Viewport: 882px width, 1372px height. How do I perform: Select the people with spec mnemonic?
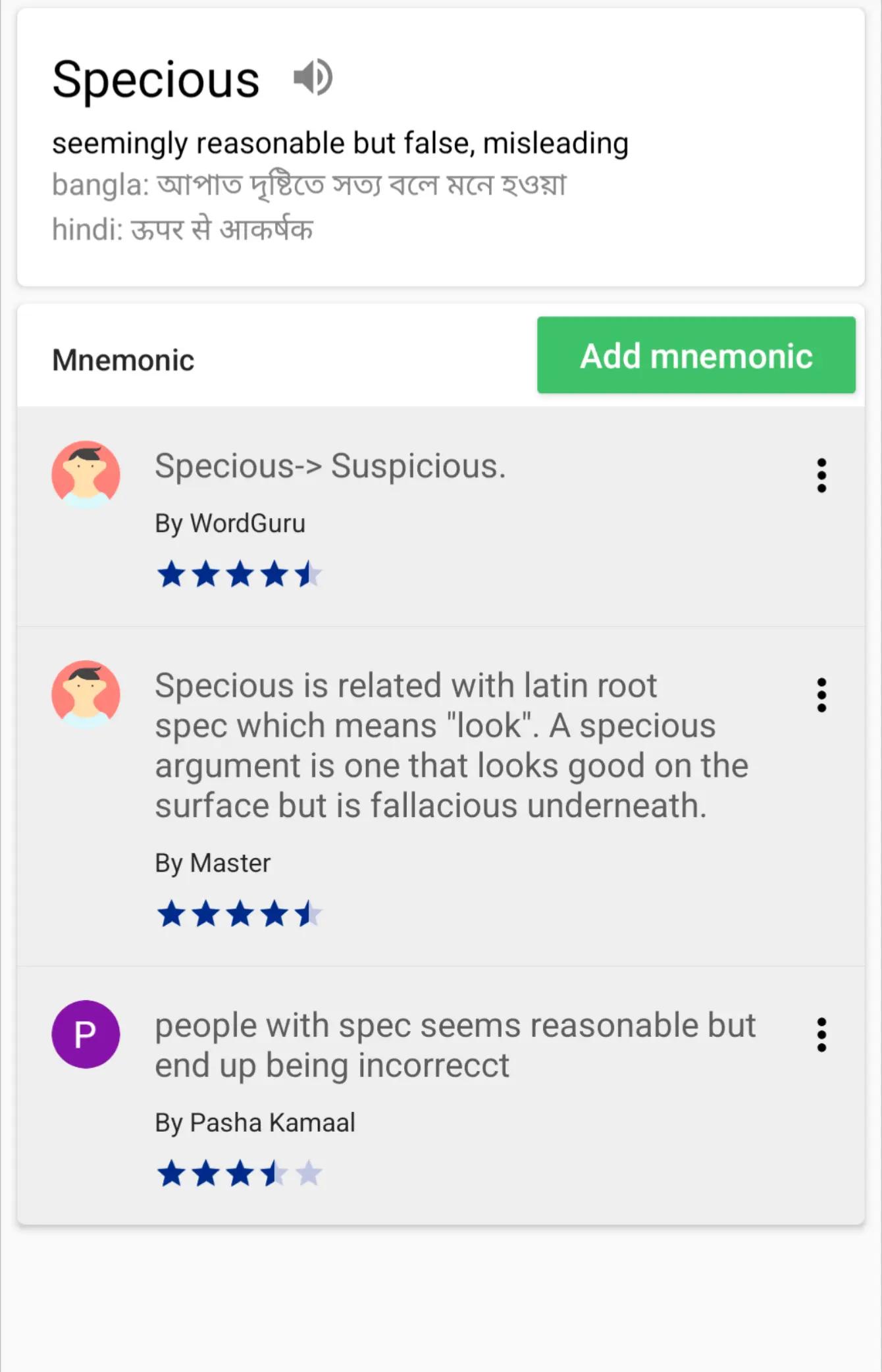(455, 1045)
